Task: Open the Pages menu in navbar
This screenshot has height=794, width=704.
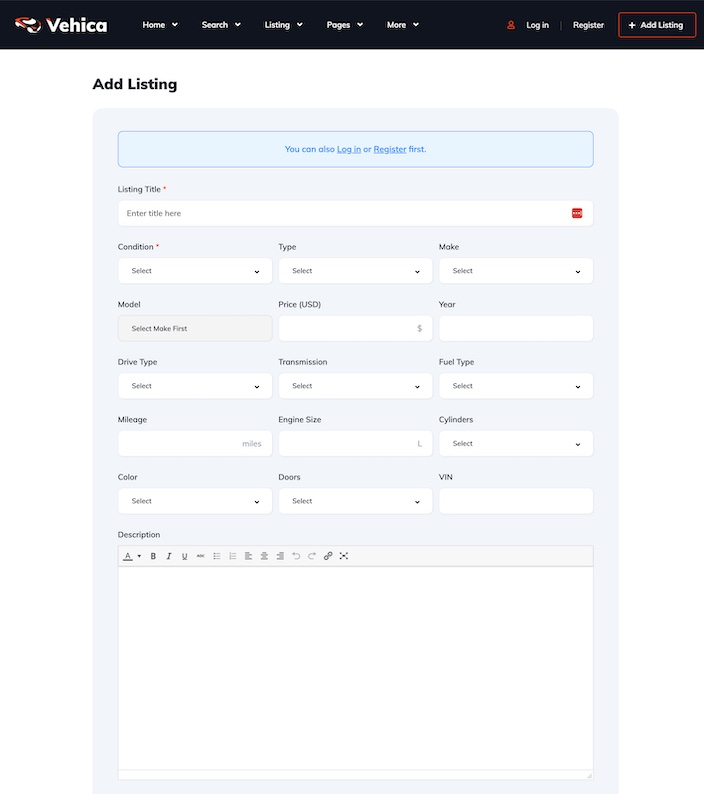Action: click(344, 25)
